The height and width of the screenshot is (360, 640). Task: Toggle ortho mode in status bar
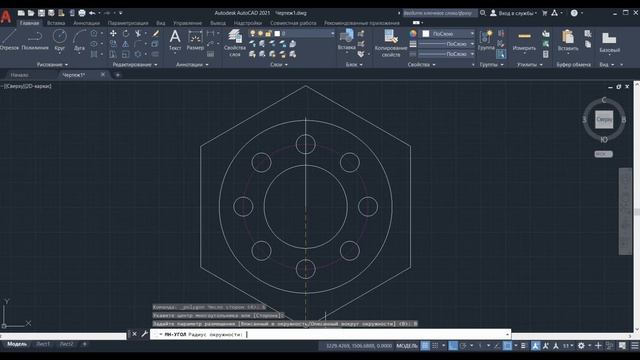pyautogui.click(x=453, y=345)
